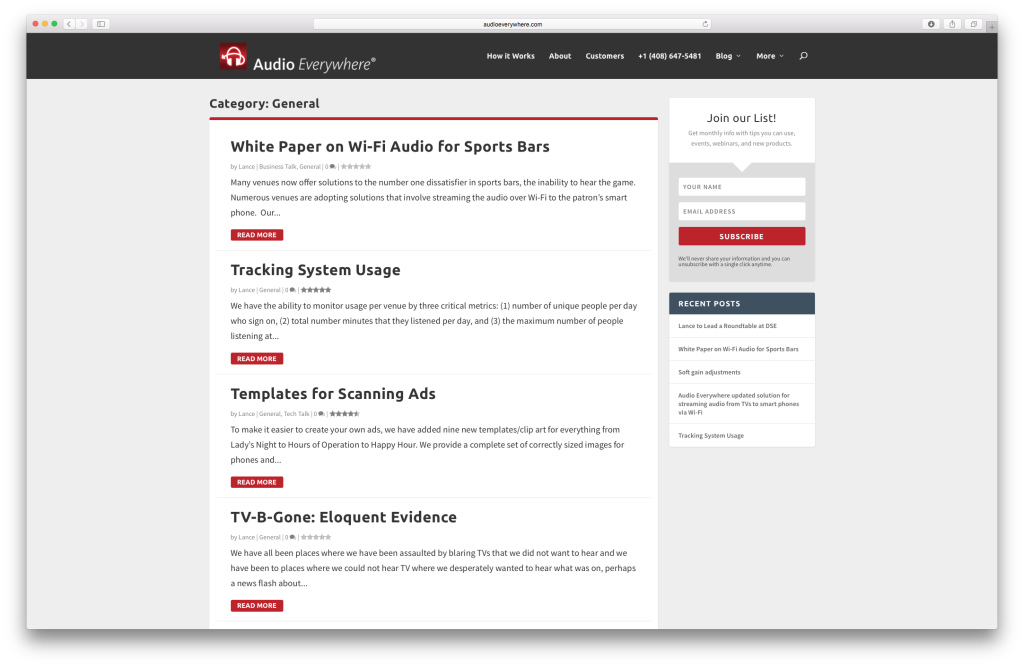Open TV-B-Gone: Eloquent Evidence post title

(344, 517)
